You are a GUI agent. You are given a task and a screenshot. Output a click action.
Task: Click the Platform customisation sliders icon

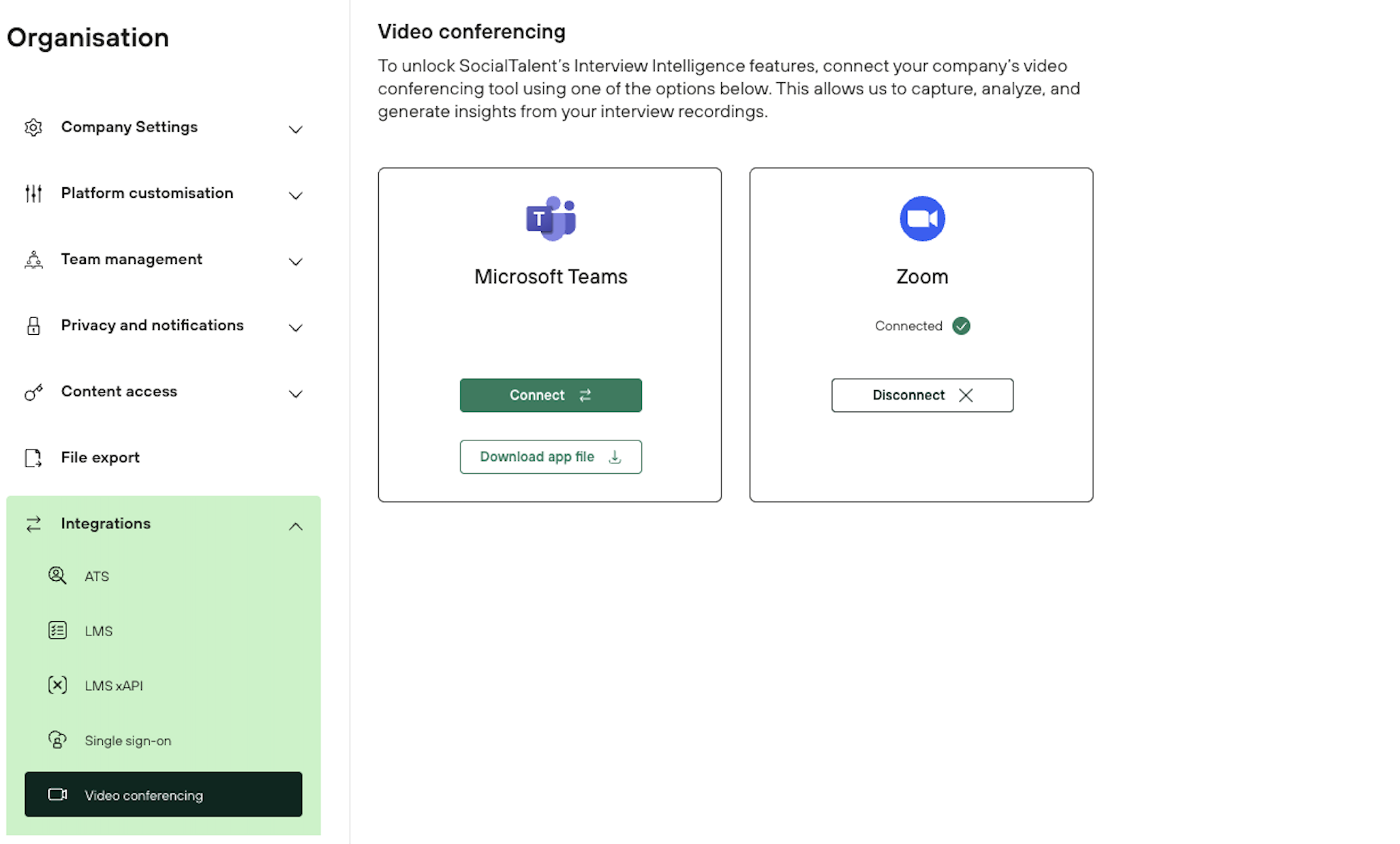pyautogui.click(x=33, y=194)
